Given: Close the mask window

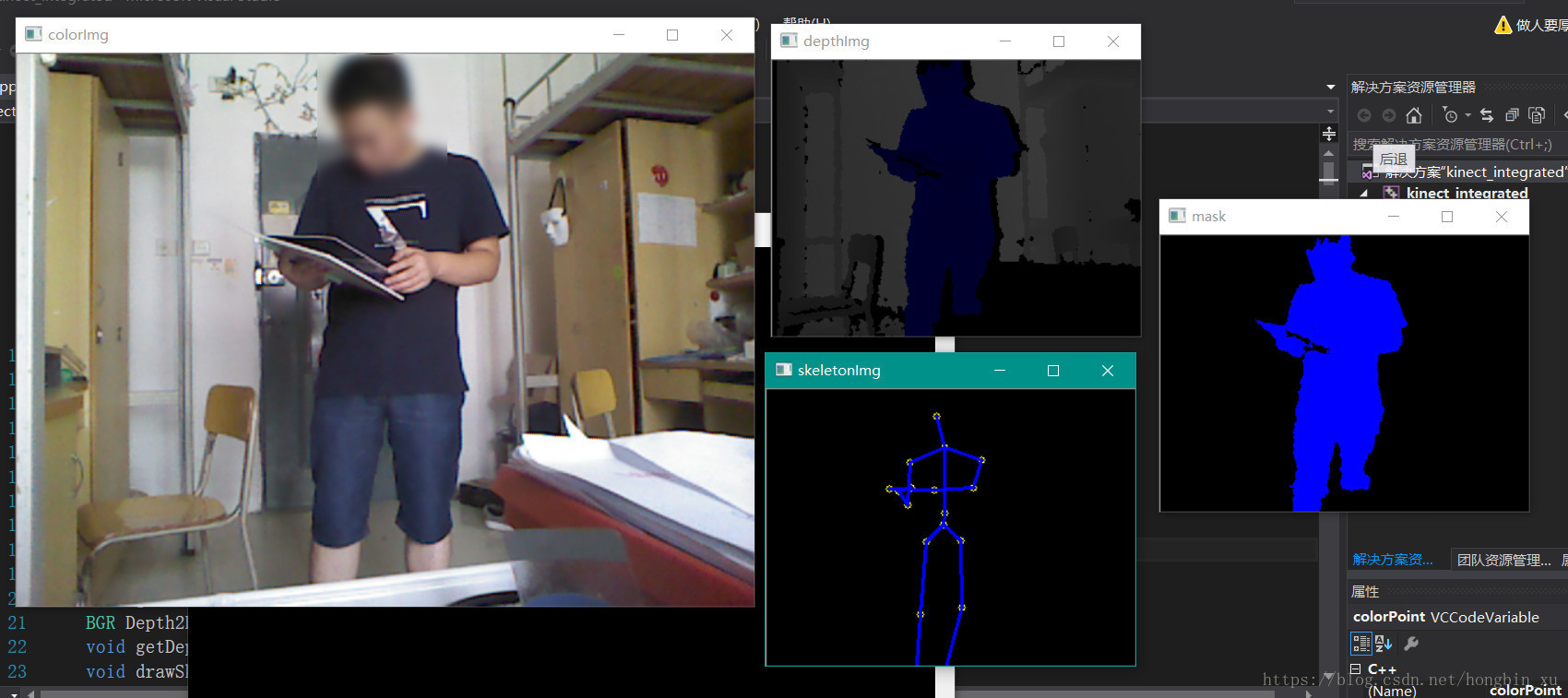Looking at the screenshot, I should click(x=1502, y=217).
